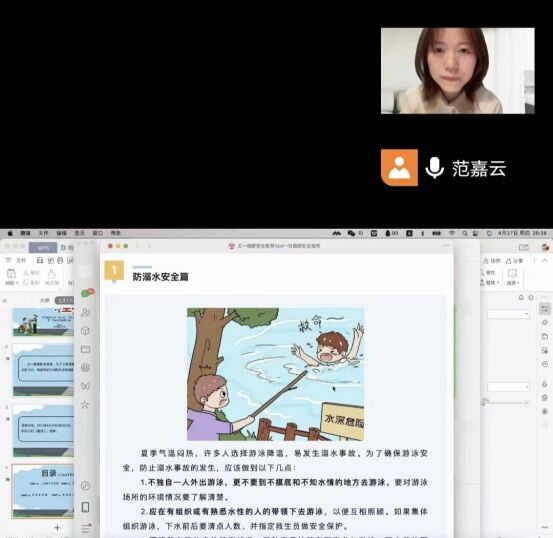The image size is (553, 538).
Task: Go back in the article window
Action: 137,246
